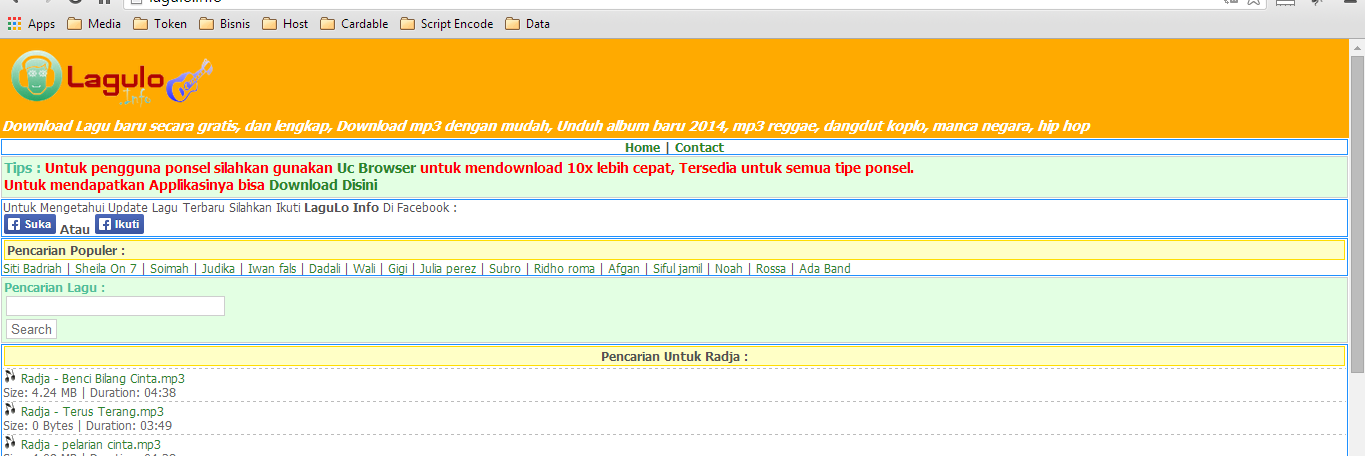The image size is (1366, 456).
Task: Click 'Size: 4.24 MB | Duration: 04:38' text
Action: (x=91, y=393)
